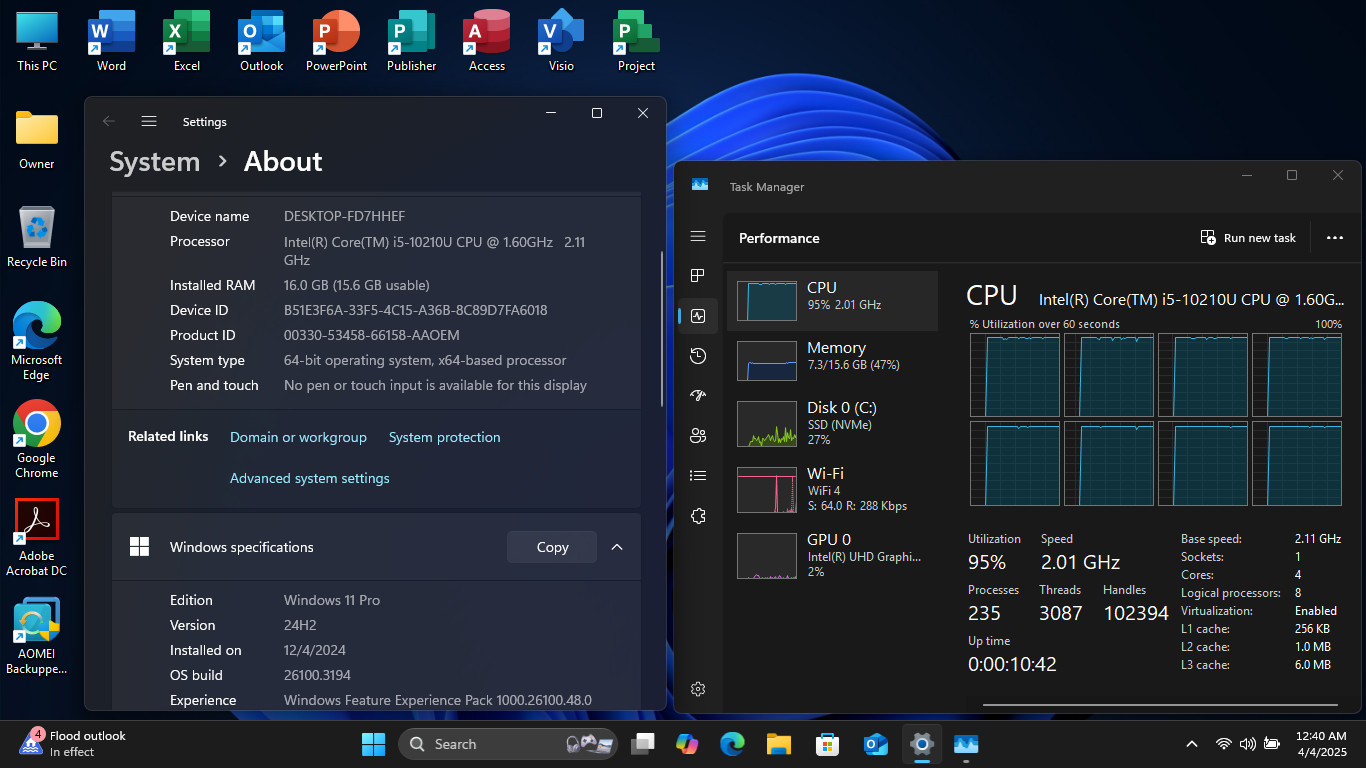Open Details page in Task Manager sidebar
This screenshot has height=768, width=1366.
coord(698,476)
